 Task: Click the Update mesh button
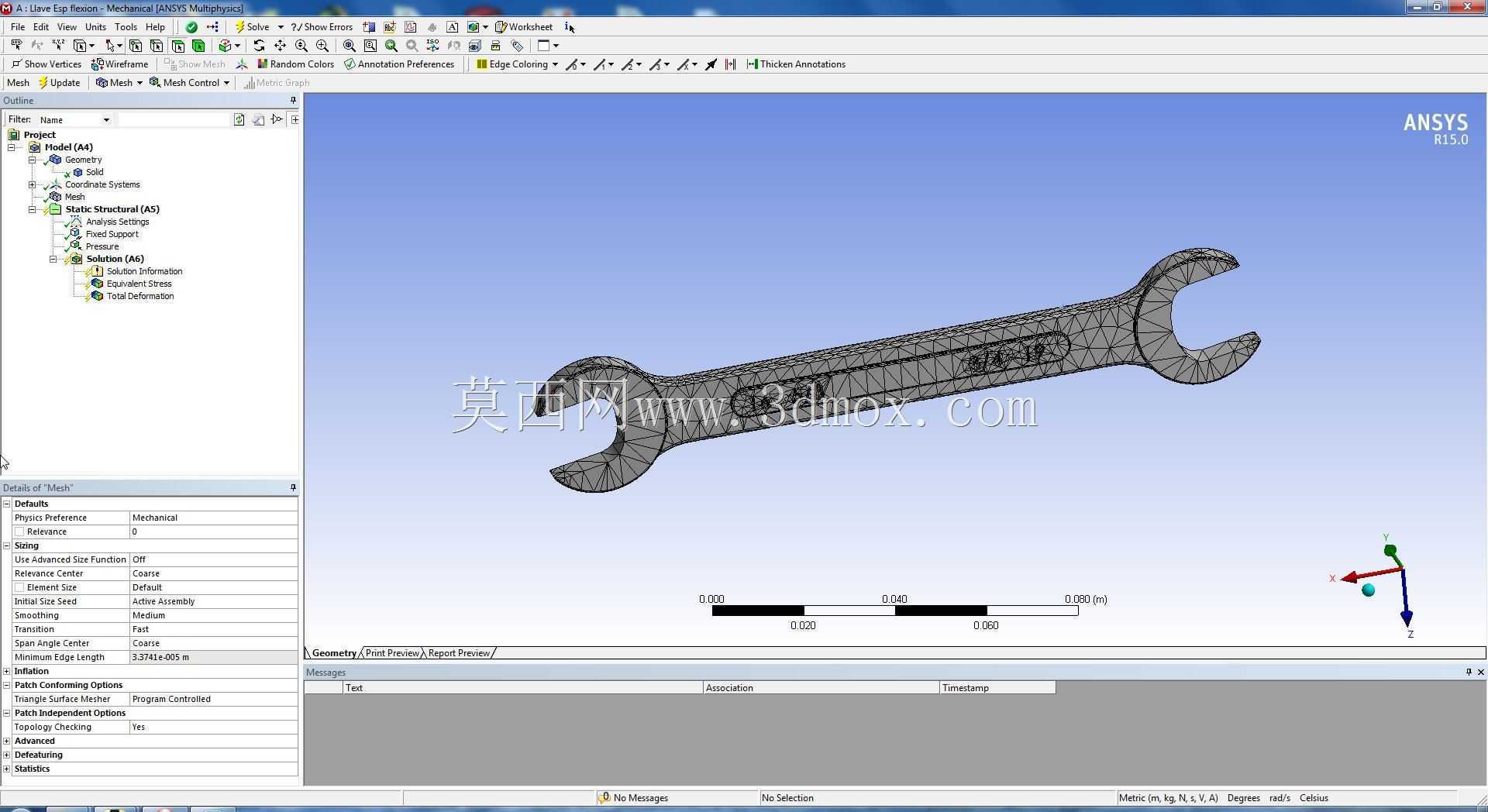[60, 83]
